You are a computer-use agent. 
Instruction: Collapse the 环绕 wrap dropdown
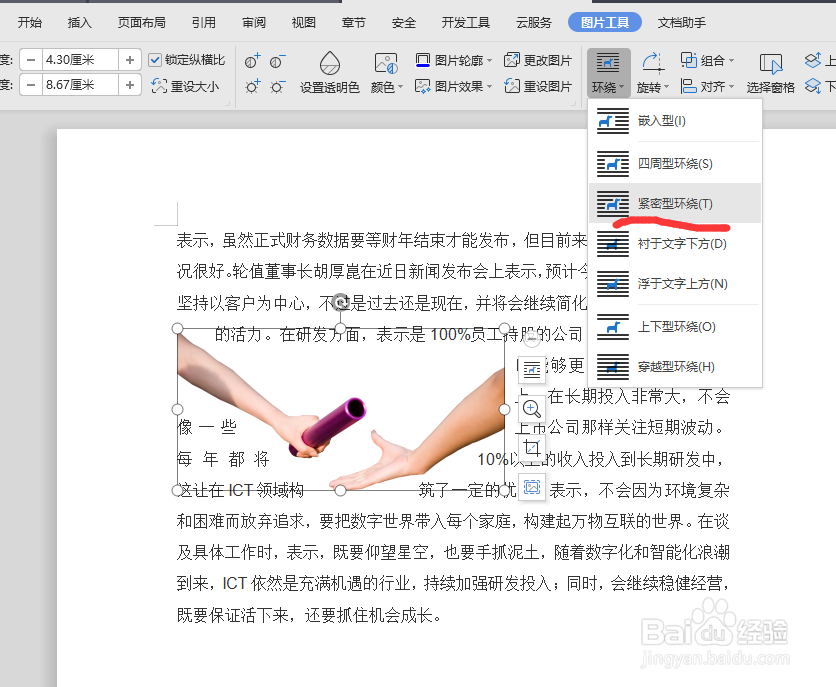608,72
